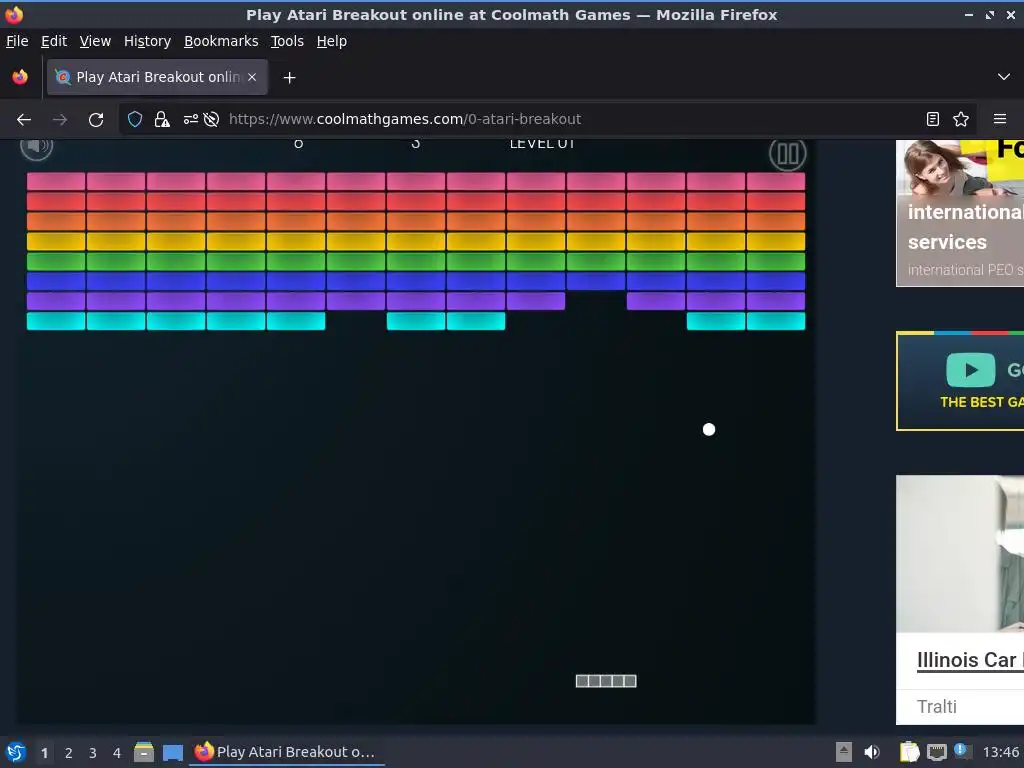The width and height of the screenshot is (1024, 768).
Task: Bookmark this page with star icon
Action: tap(961, 119)
